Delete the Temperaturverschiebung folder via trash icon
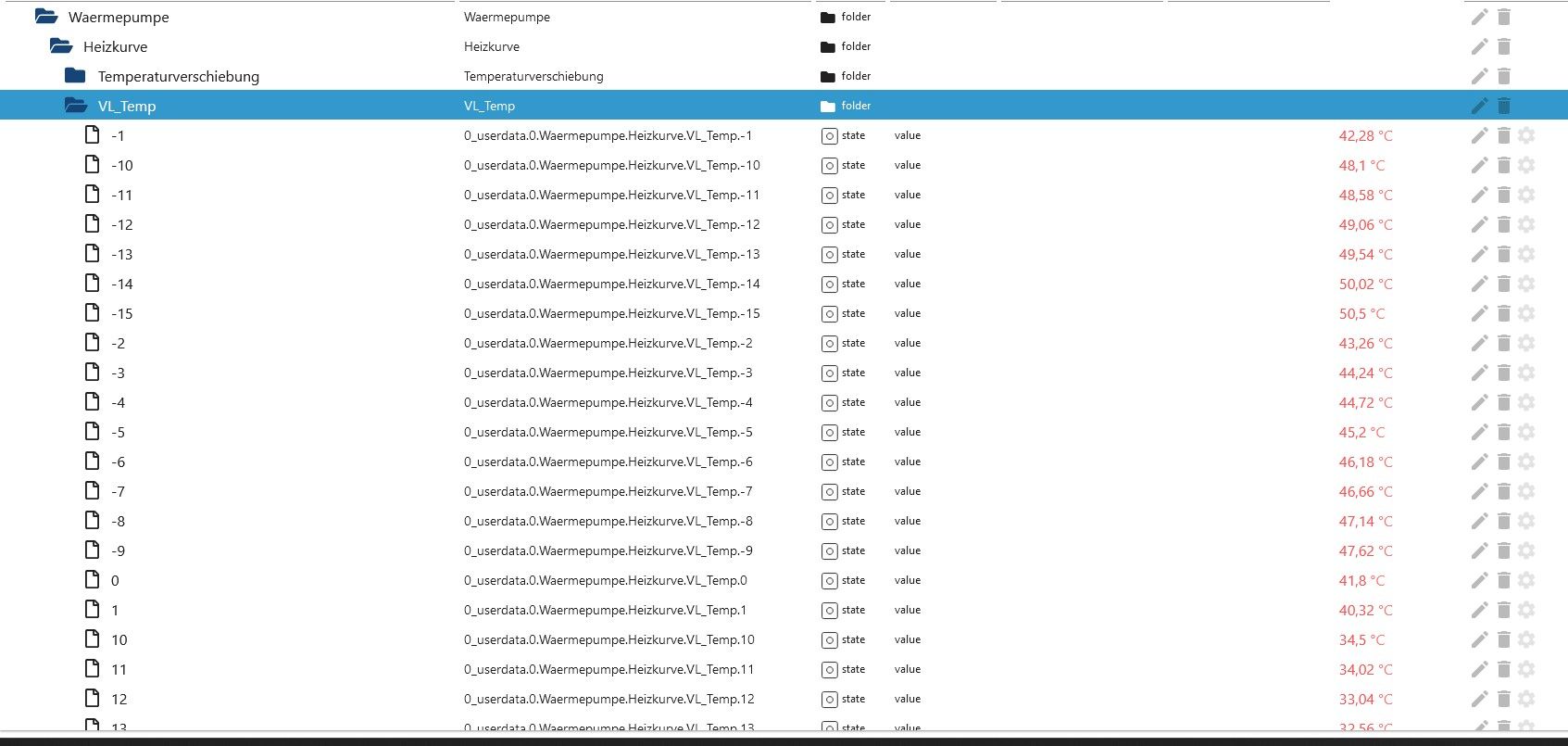 coord(1504,76)
